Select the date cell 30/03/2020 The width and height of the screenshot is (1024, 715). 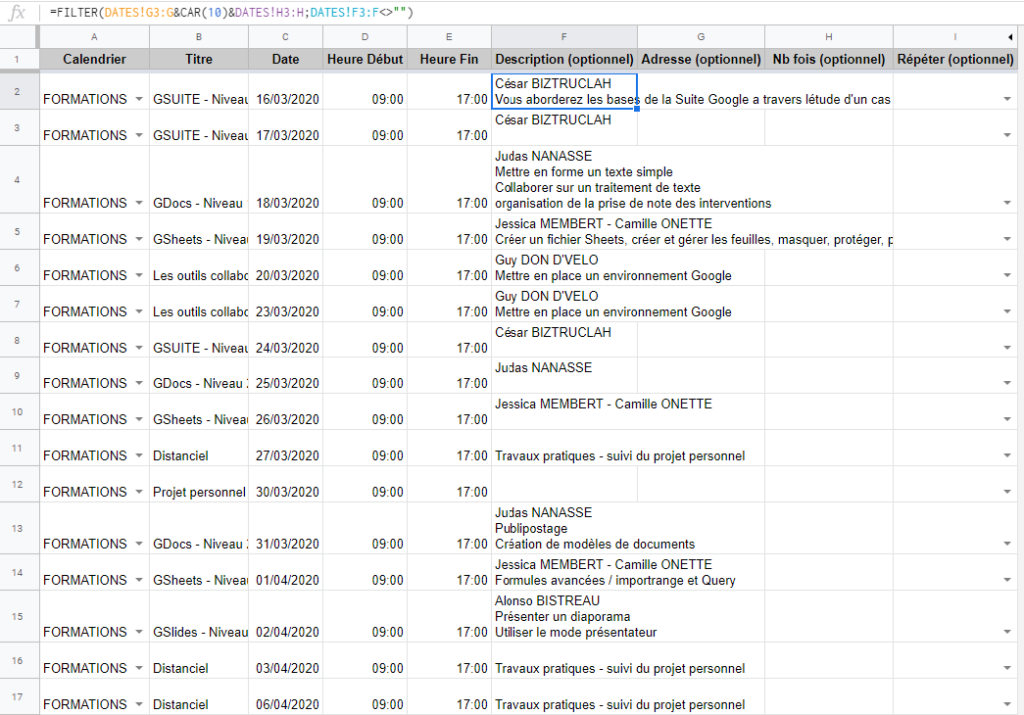click(x=285, y=484)
